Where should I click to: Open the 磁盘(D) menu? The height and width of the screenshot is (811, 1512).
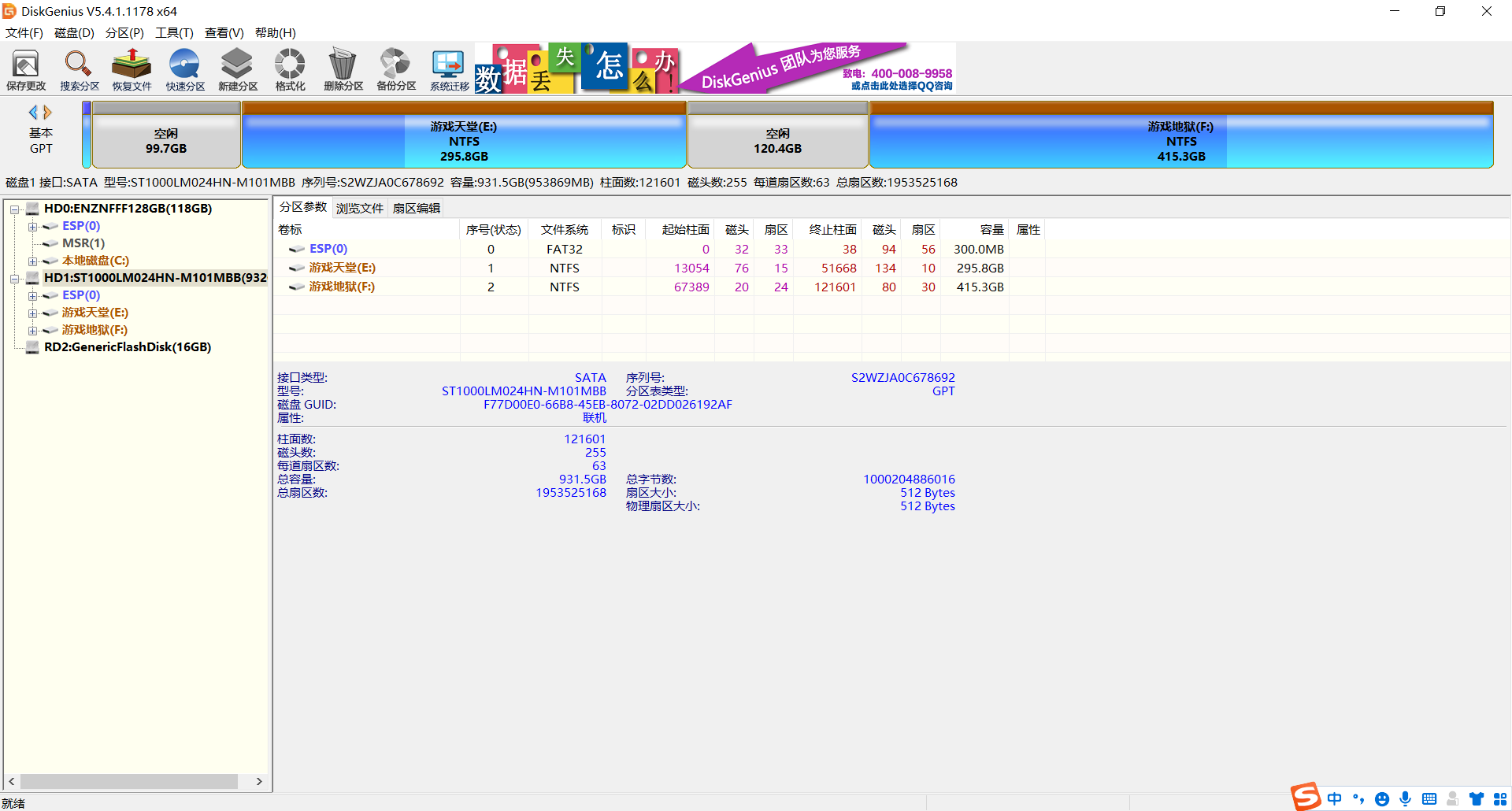(x=74, y=33)
